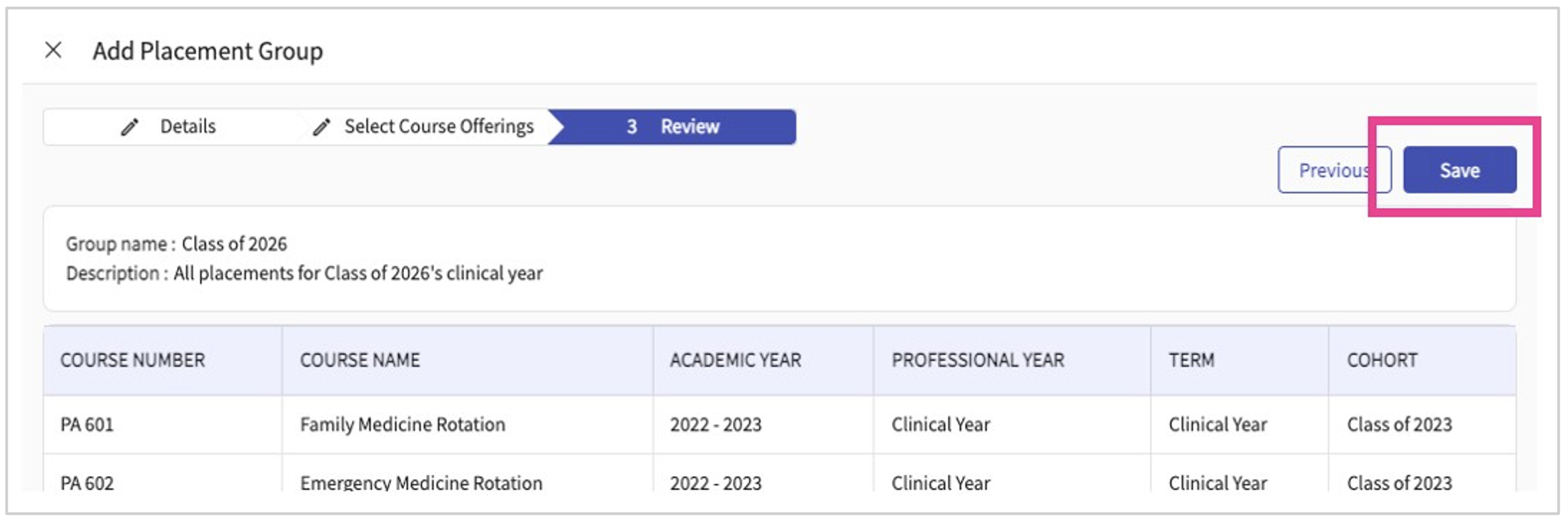Sort by the Course Number column header
The image size is (1568, 521).
click(132, 360)
